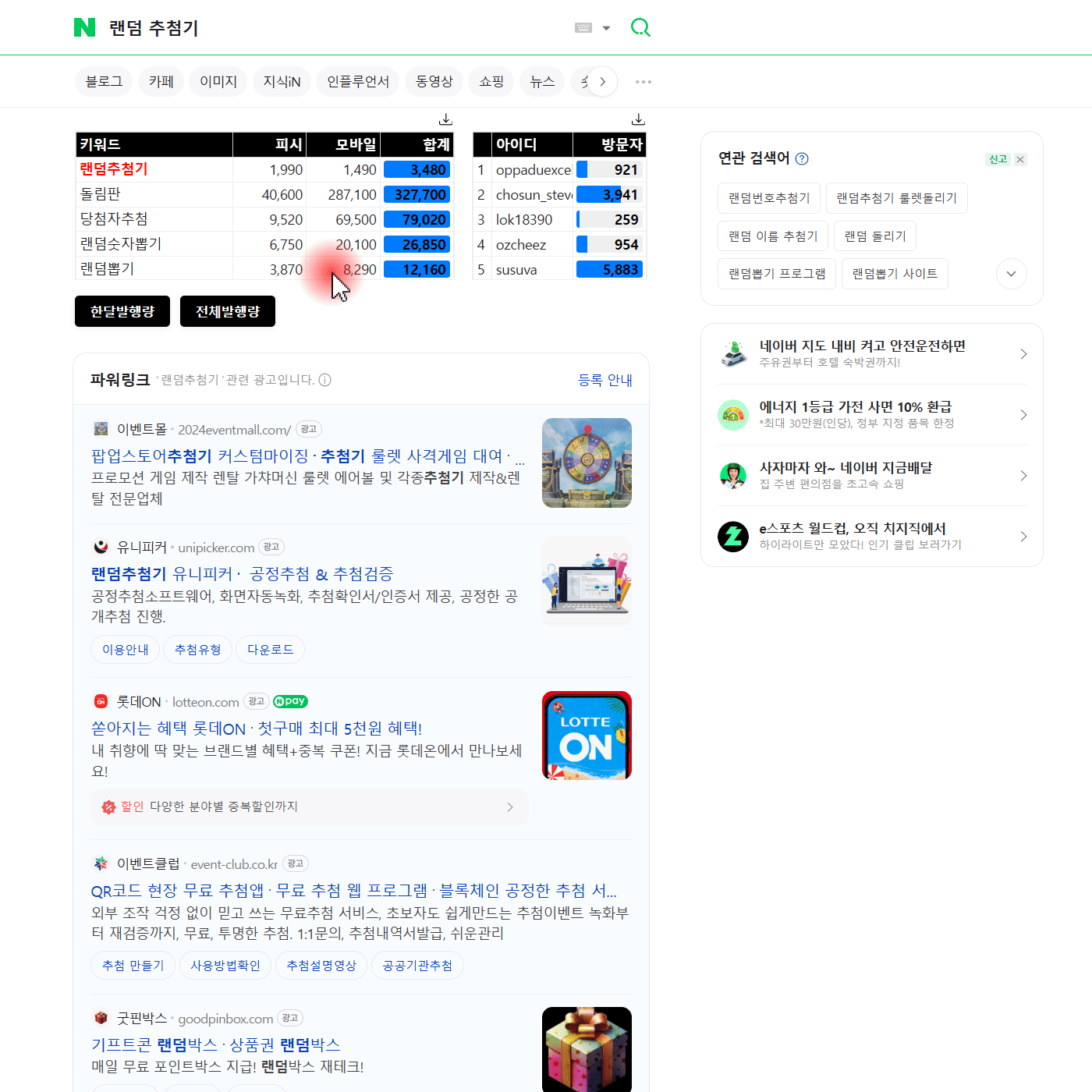The width and height of the screenshot is (1092, 1092).
Task: Search related term 랜덤추첨기 룰렛돌리기
Action: click(x=896, y=198)
